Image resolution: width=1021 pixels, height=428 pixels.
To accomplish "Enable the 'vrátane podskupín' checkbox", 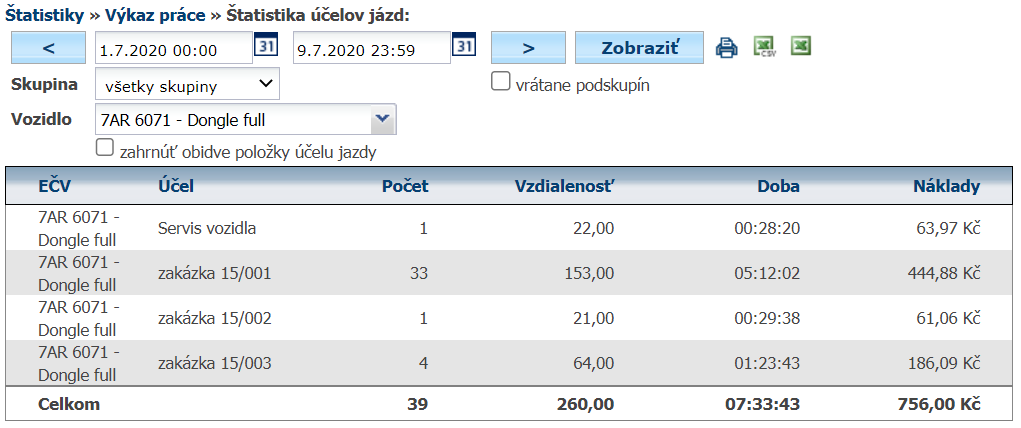I will click(x=501, y=82).
